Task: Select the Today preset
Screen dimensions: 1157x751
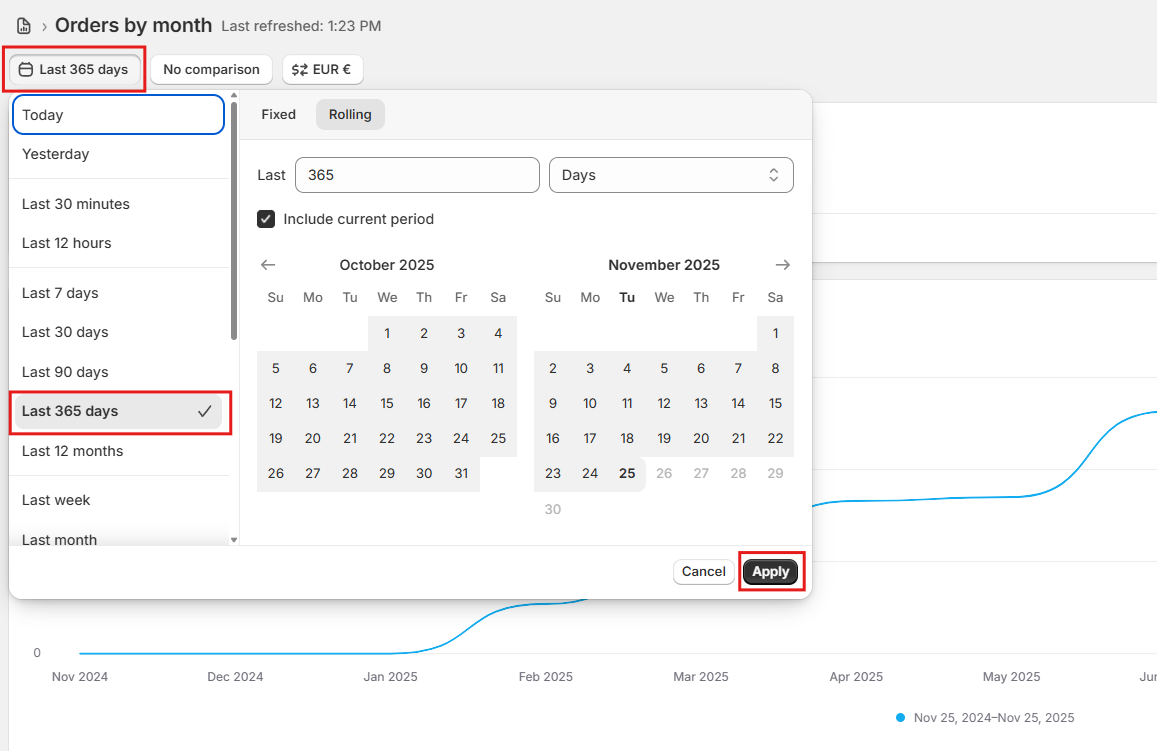Action: (118, 114)
